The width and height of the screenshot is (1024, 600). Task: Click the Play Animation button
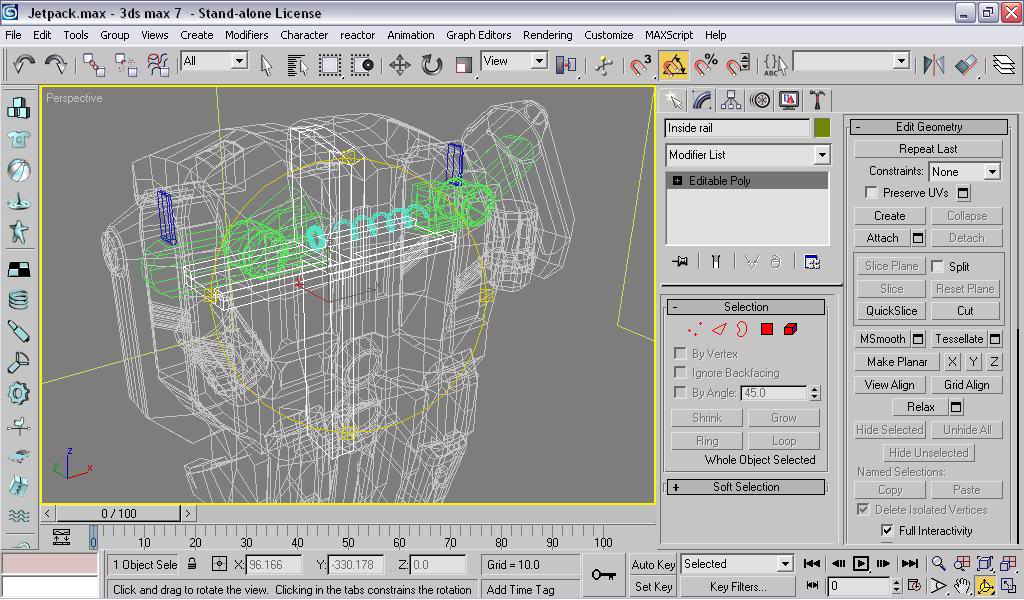coord(860,564)
